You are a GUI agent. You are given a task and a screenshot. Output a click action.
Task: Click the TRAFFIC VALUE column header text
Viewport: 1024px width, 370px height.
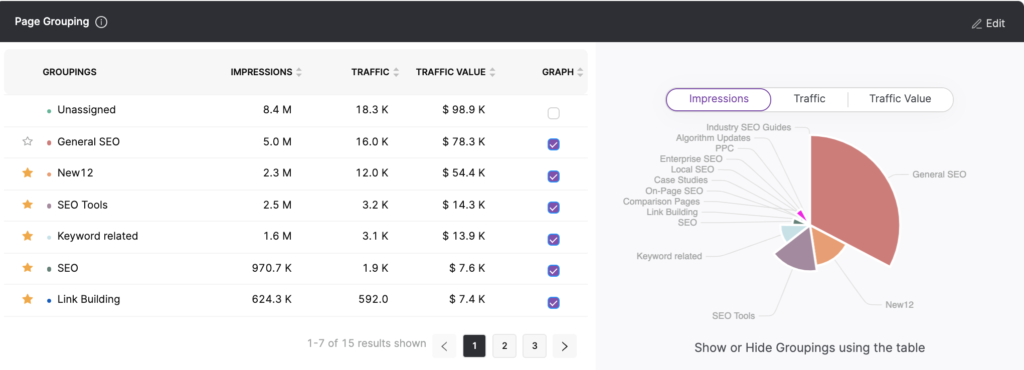tap(451, 72)
